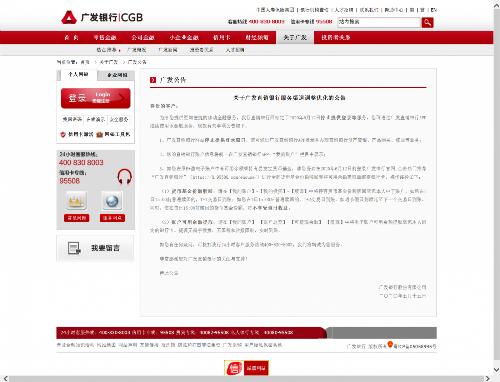
Task: Click the bold announcement title in the article
Action: tap(289, 98)
